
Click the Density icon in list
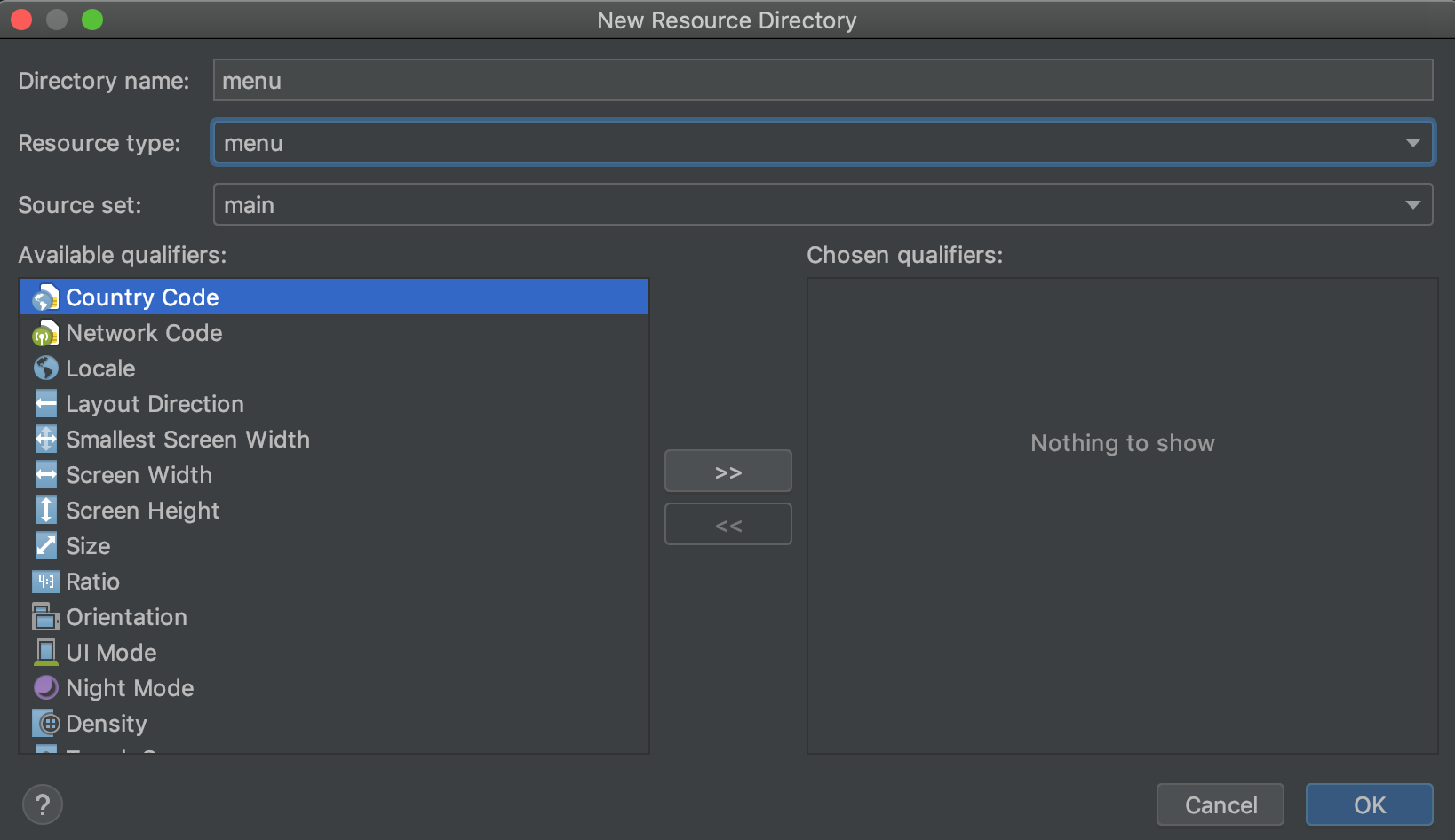coord(45,724)
